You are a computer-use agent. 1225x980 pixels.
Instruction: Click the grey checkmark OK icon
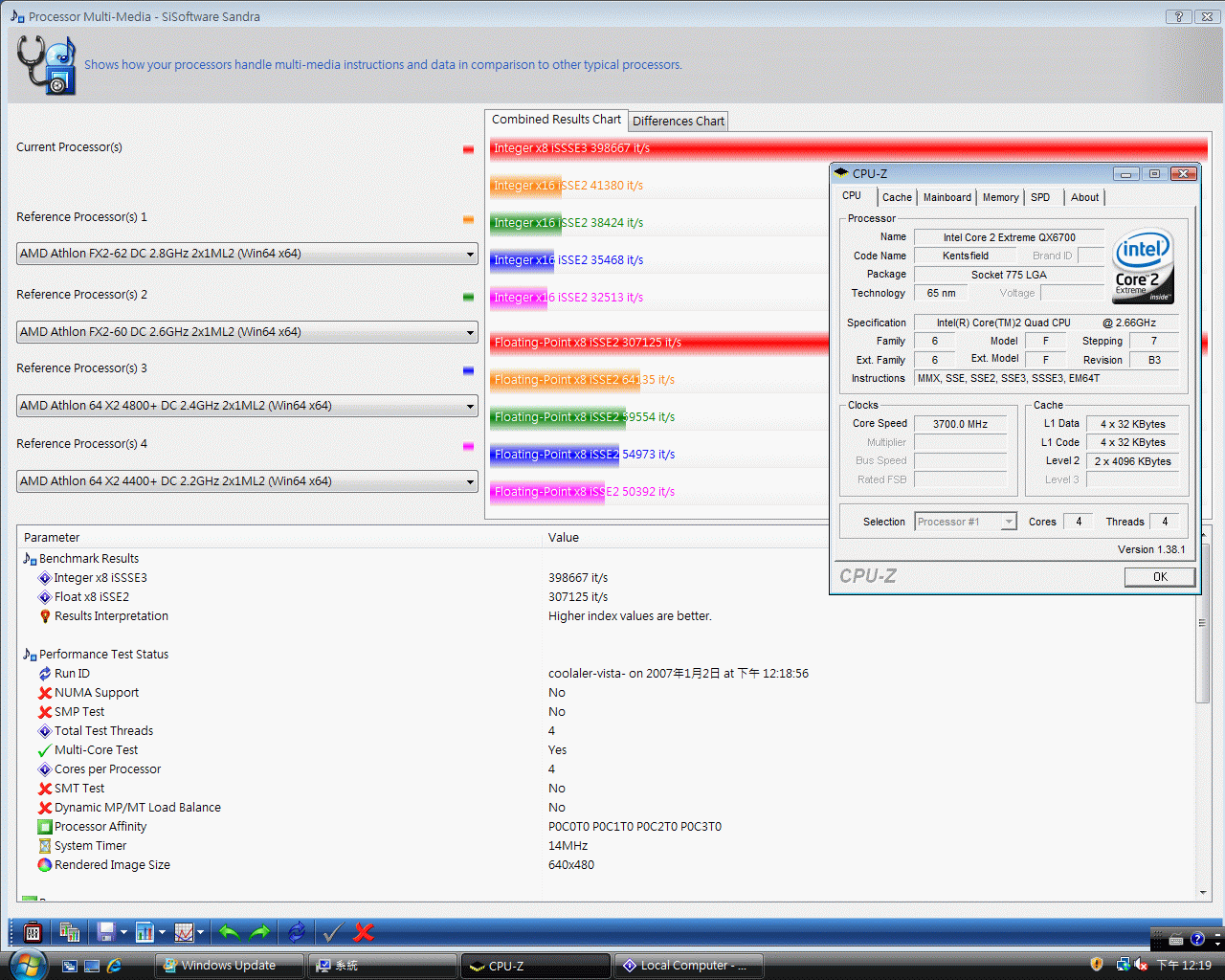(x=333, y=932)
